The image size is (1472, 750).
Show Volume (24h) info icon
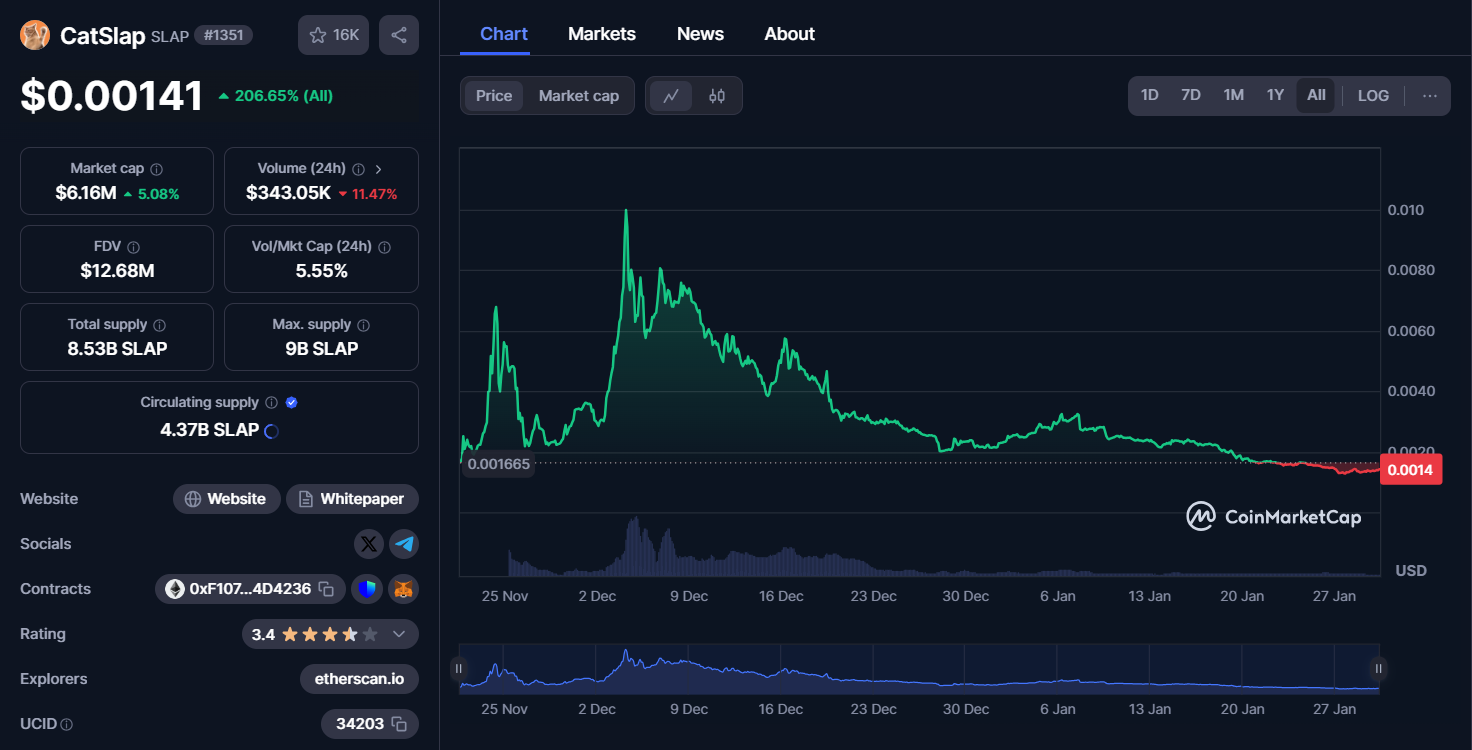[359, 169]
